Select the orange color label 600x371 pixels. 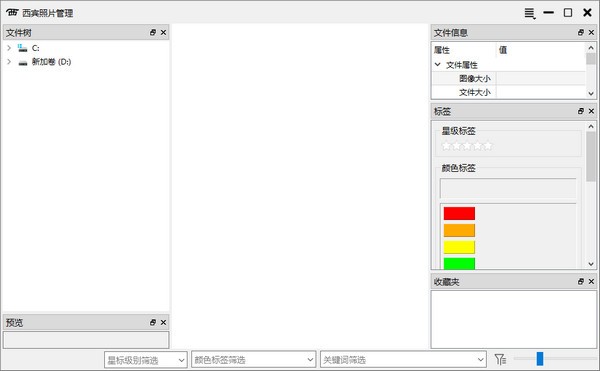(x=459, y=230)
